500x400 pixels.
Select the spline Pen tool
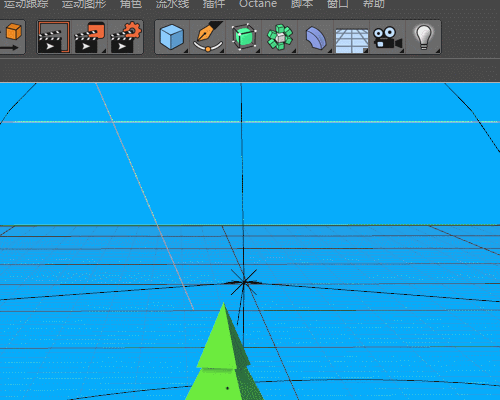click(208, 37)
